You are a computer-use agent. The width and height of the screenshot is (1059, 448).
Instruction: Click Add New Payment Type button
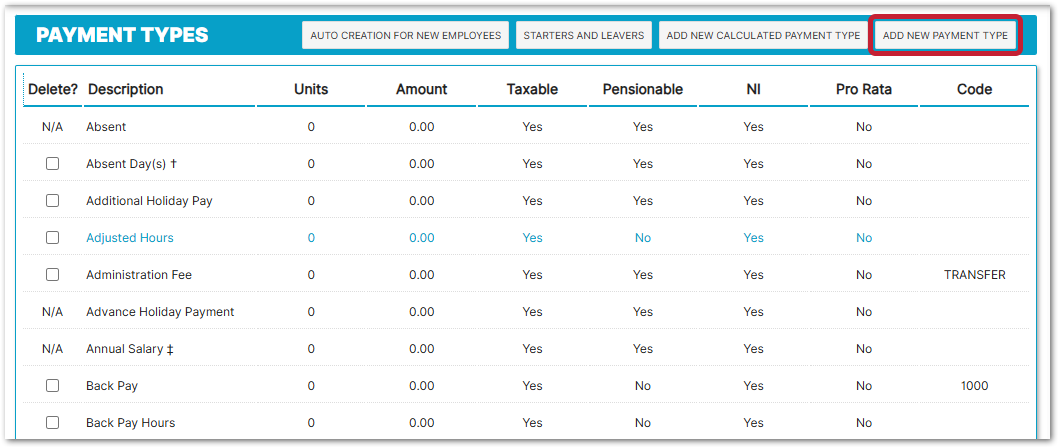(x=945, y=35)
